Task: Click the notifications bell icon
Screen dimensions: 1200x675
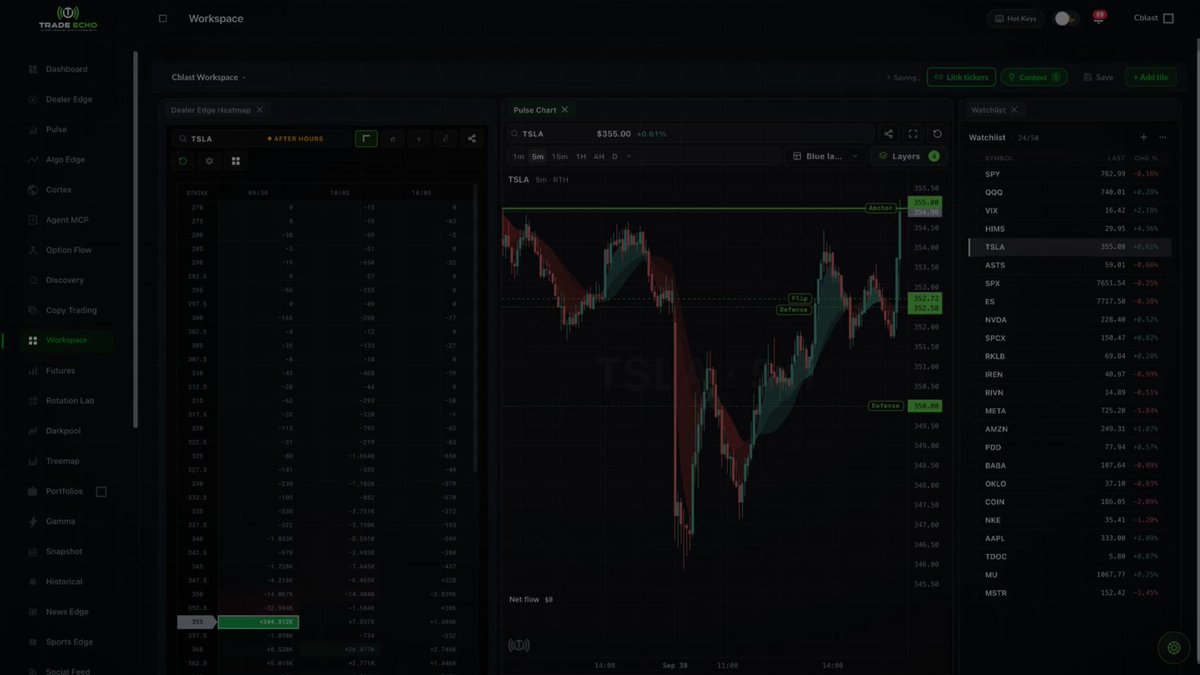Action: click(x=1098, y=18)
